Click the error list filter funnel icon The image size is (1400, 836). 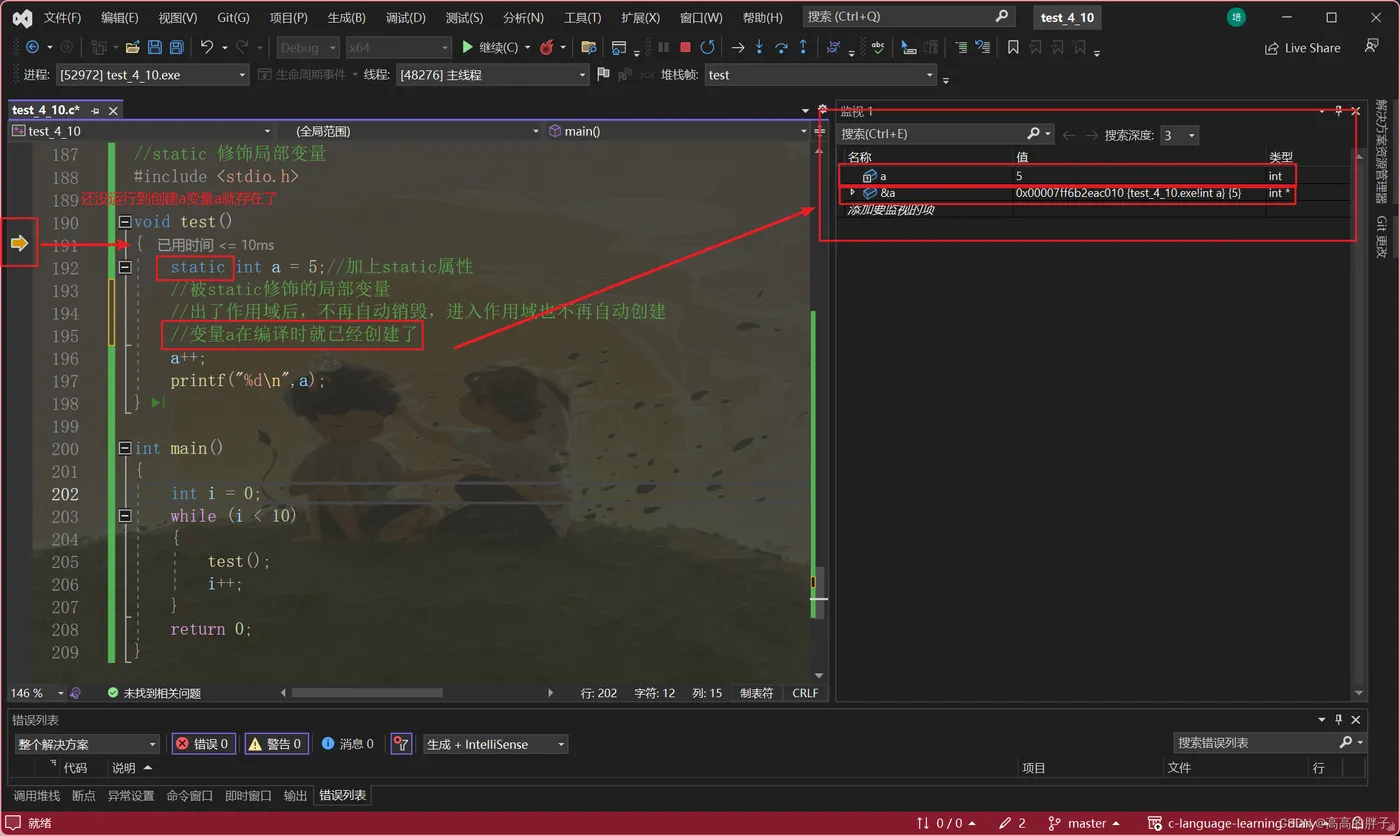click(401, 744)
